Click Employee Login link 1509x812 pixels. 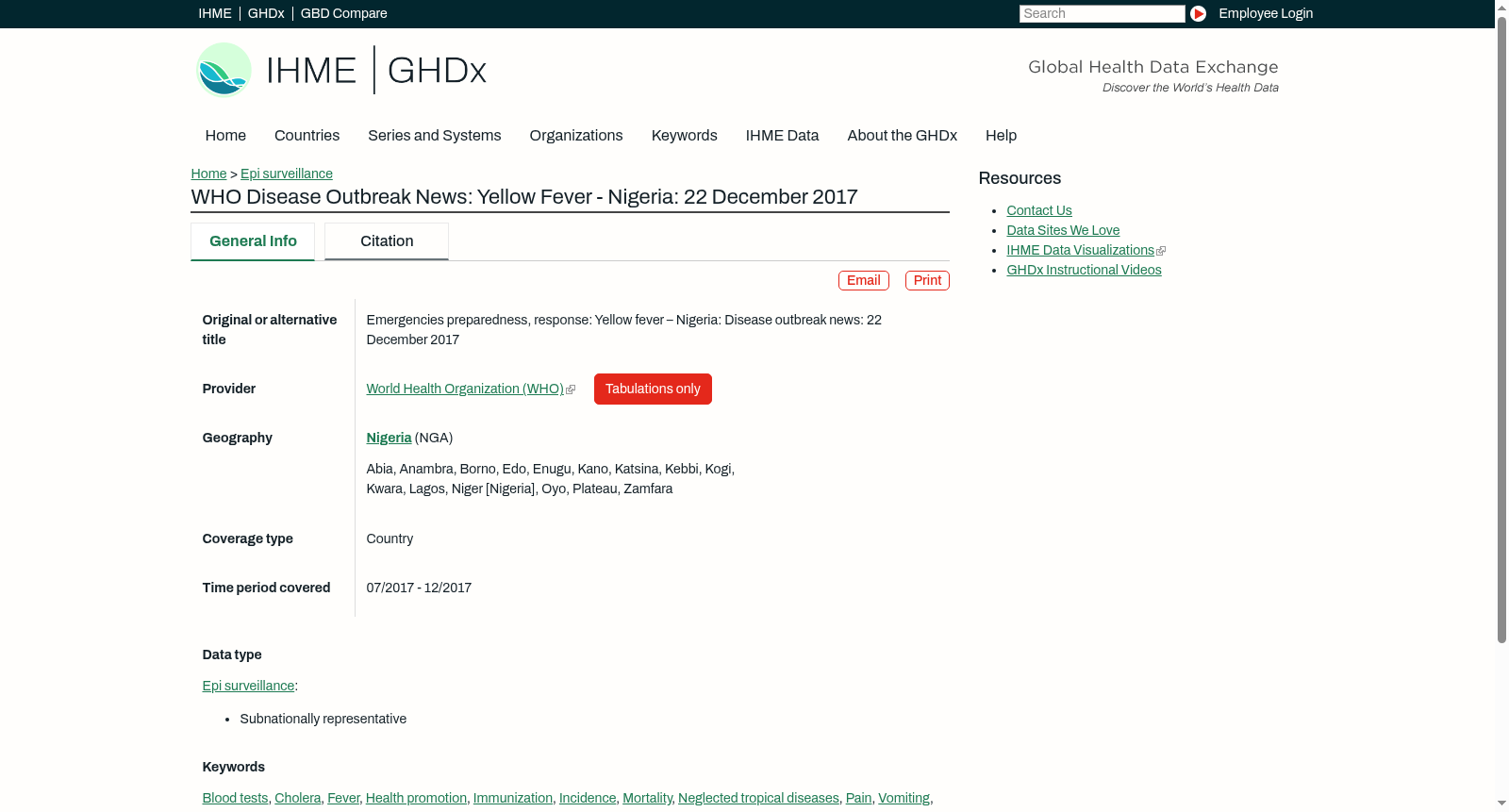[x=1266, y=13]
